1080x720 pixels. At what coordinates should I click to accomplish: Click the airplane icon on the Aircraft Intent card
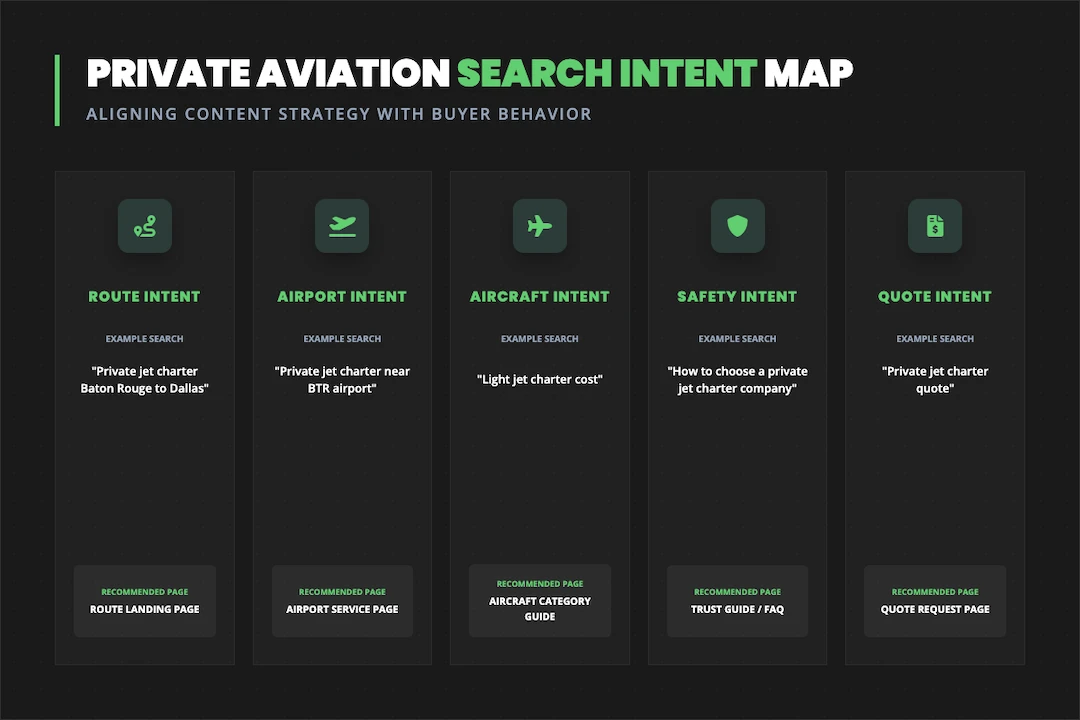pyautogui.click(x=540, y=226)
